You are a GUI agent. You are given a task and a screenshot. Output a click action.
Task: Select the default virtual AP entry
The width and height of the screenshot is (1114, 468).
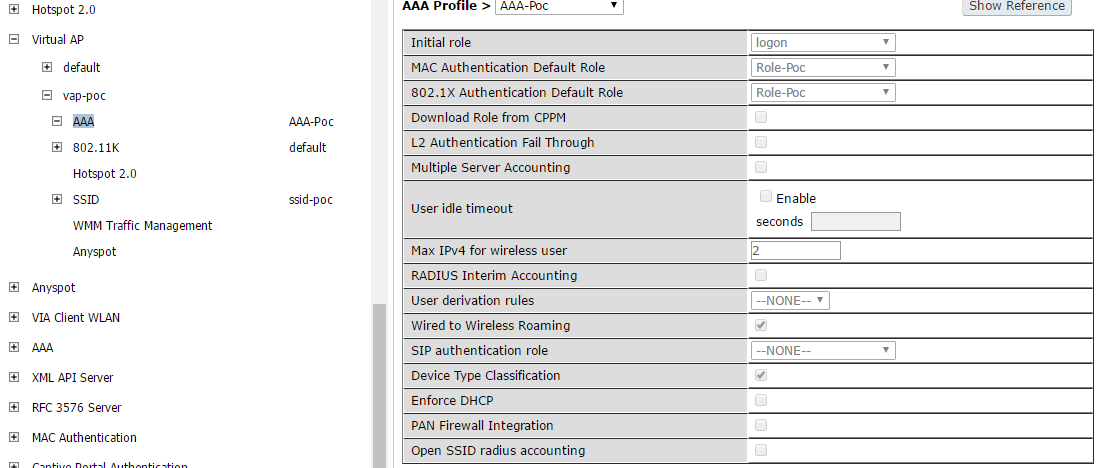pos(81,67)
